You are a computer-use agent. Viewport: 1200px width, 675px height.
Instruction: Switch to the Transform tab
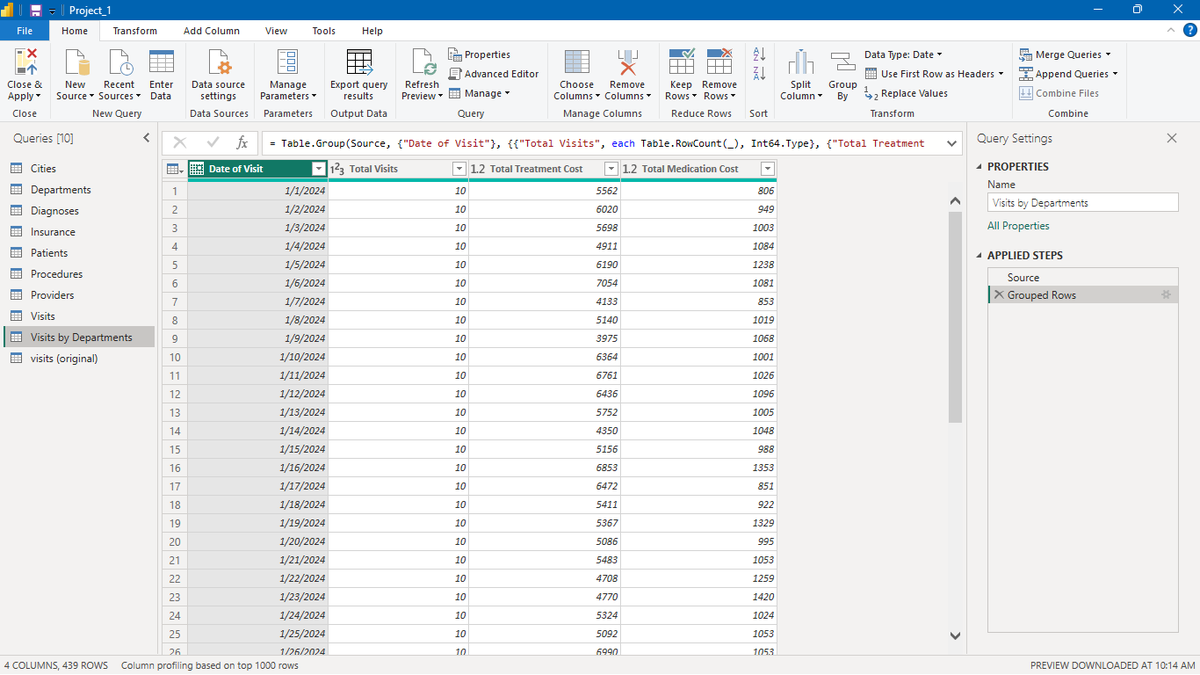click(135, 31)
